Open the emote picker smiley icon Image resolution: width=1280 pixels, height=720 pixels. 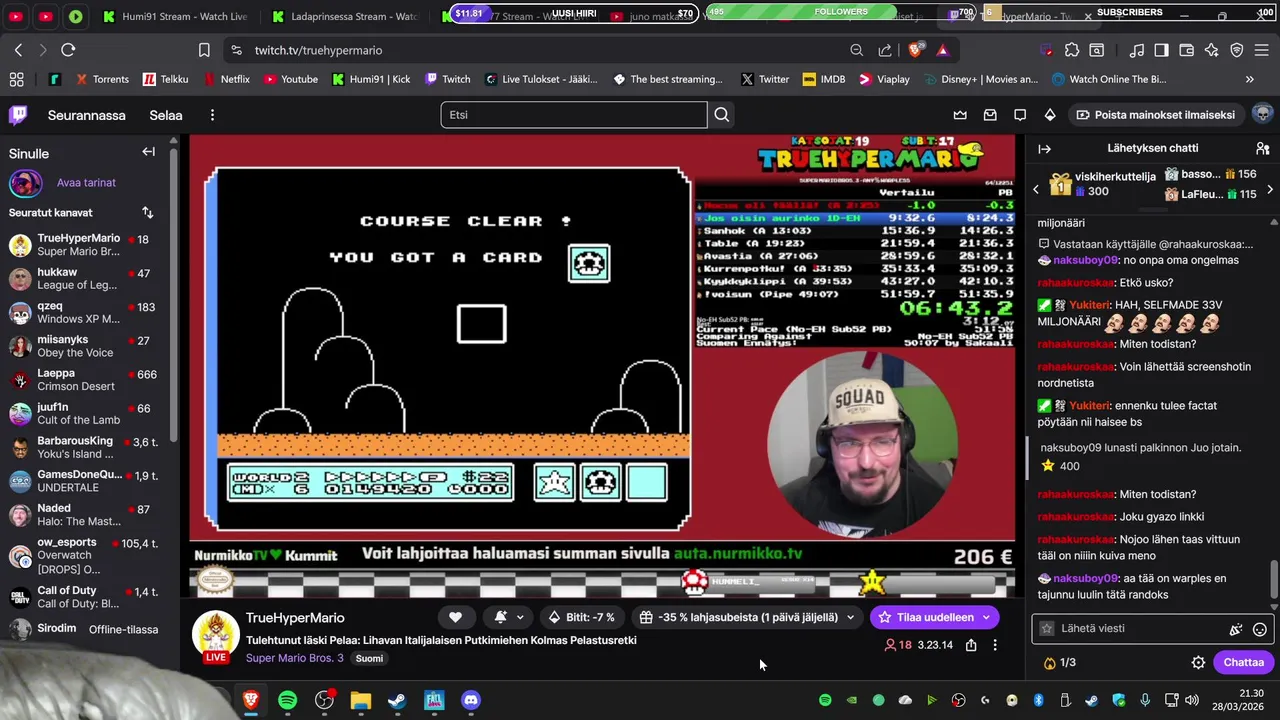[x=1260, y=629]
